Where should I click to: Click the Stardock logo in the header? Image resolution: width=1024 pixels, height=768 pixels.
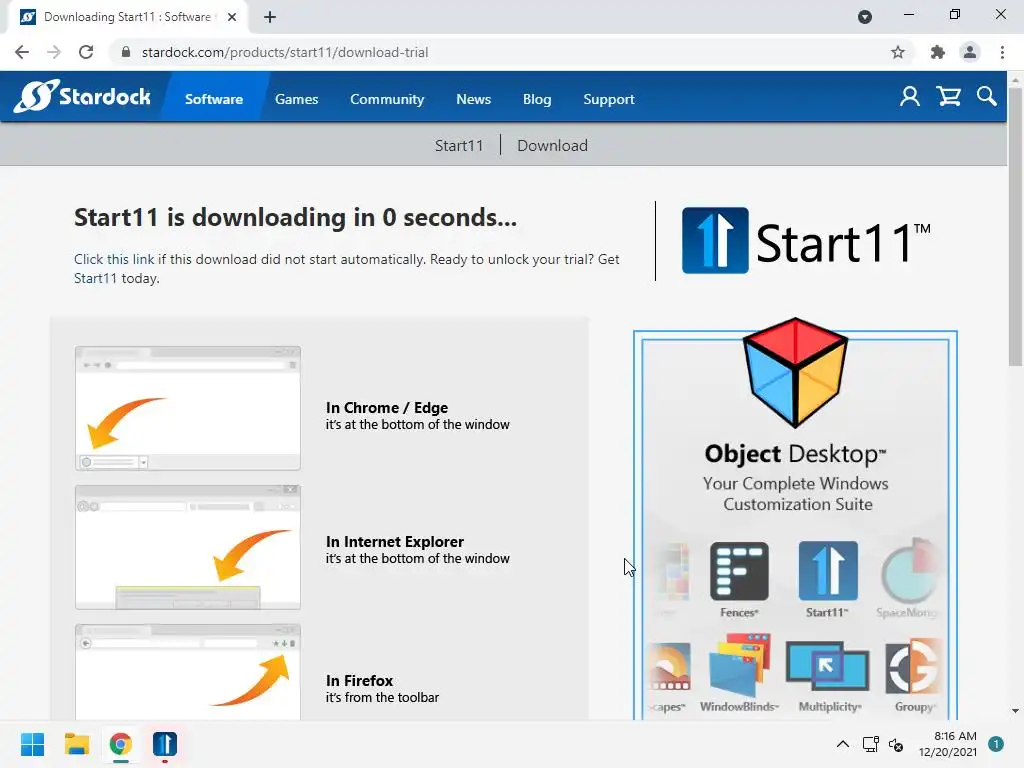(83, 97)
